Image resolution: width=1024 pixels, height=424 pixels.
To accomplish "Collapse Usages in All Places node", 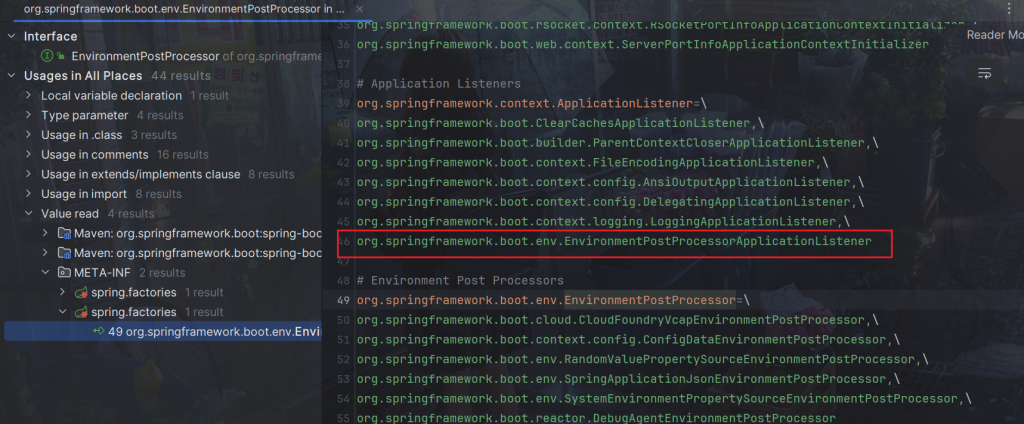I will [x=11, y=76].
